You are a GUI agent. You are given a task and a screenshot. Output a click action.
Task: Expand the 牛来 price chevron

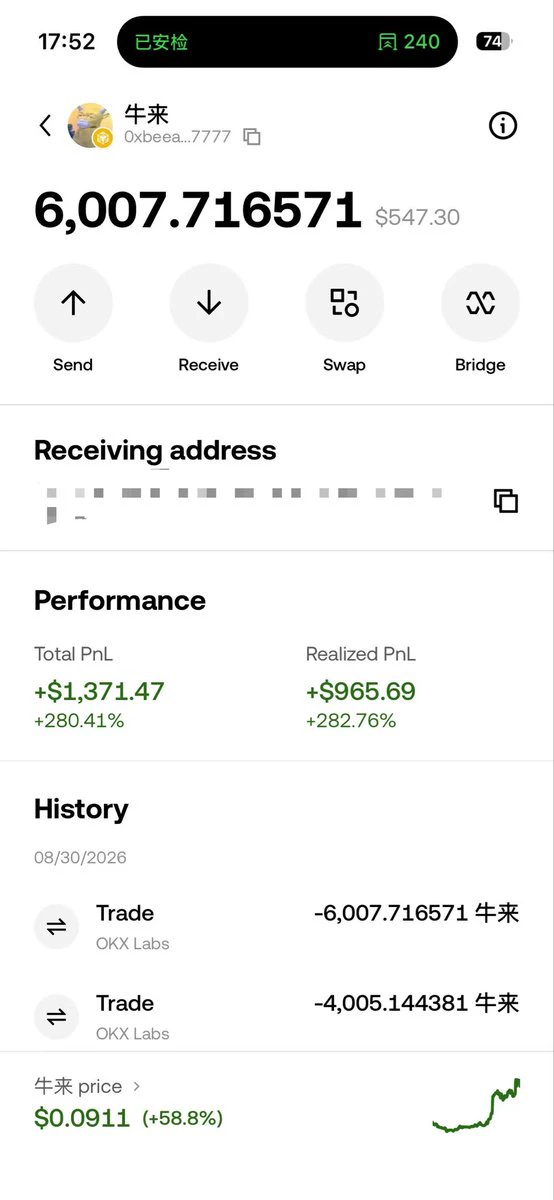pyautogui.click(x=137, y=1086)
